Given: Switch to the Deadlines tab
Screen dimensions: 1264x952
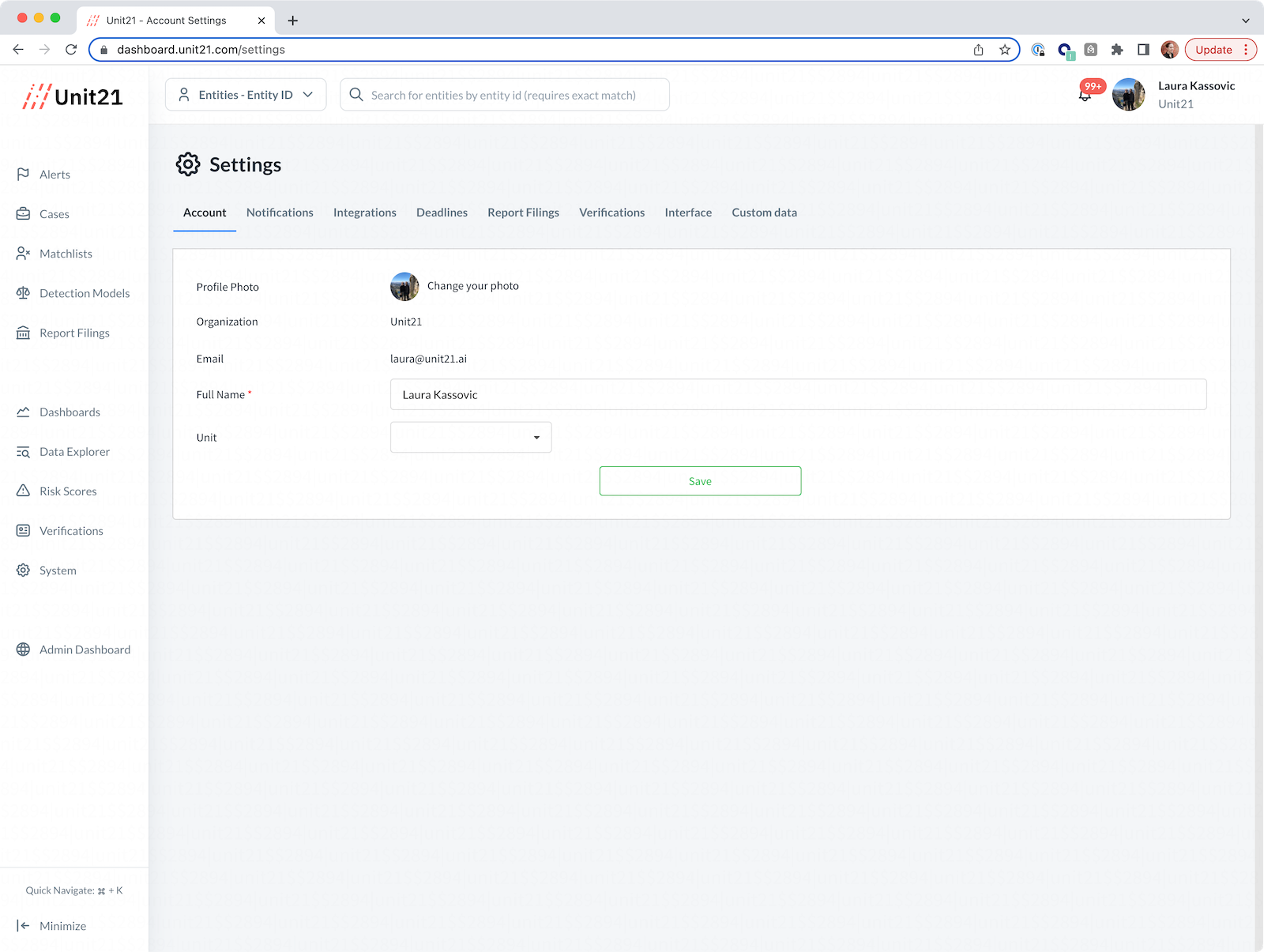Looking at the screenshot, I should pos(442,213).
